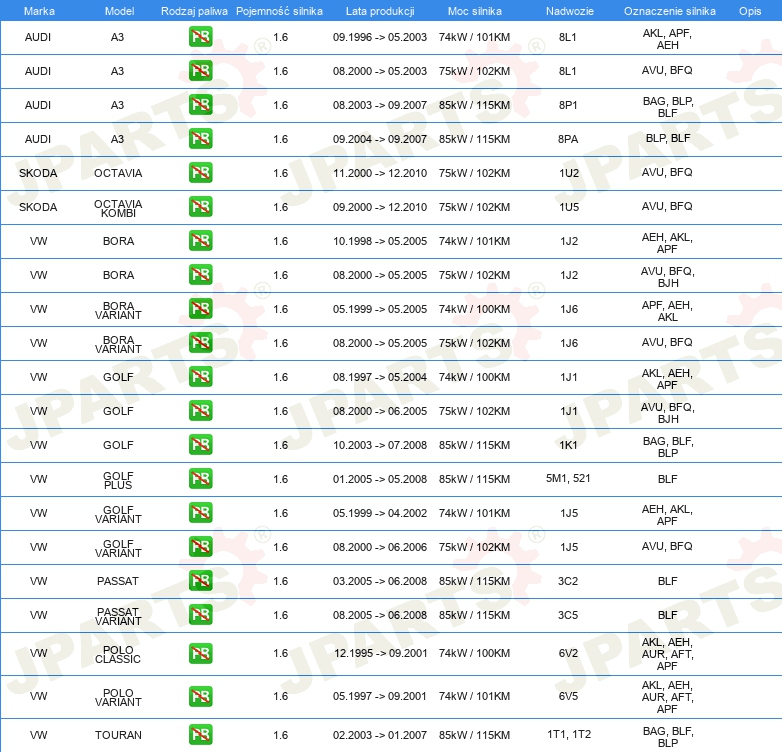The image size is (782, 752).
Task: Select the GOLF PLUS model cell
Action: (118, 480)
